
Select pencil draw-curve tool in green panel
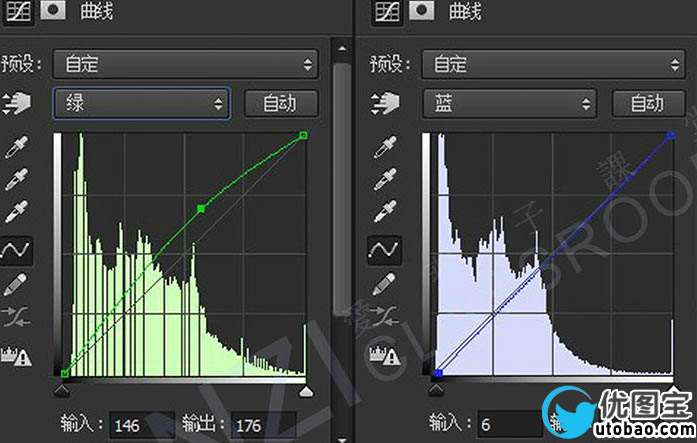pos(15,284)
